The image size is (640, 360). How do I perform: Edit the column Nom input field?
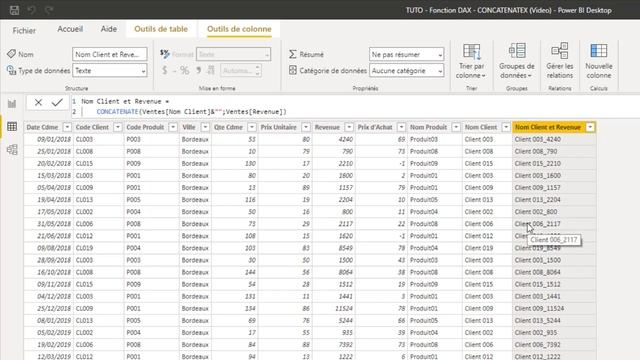(110, 54)
